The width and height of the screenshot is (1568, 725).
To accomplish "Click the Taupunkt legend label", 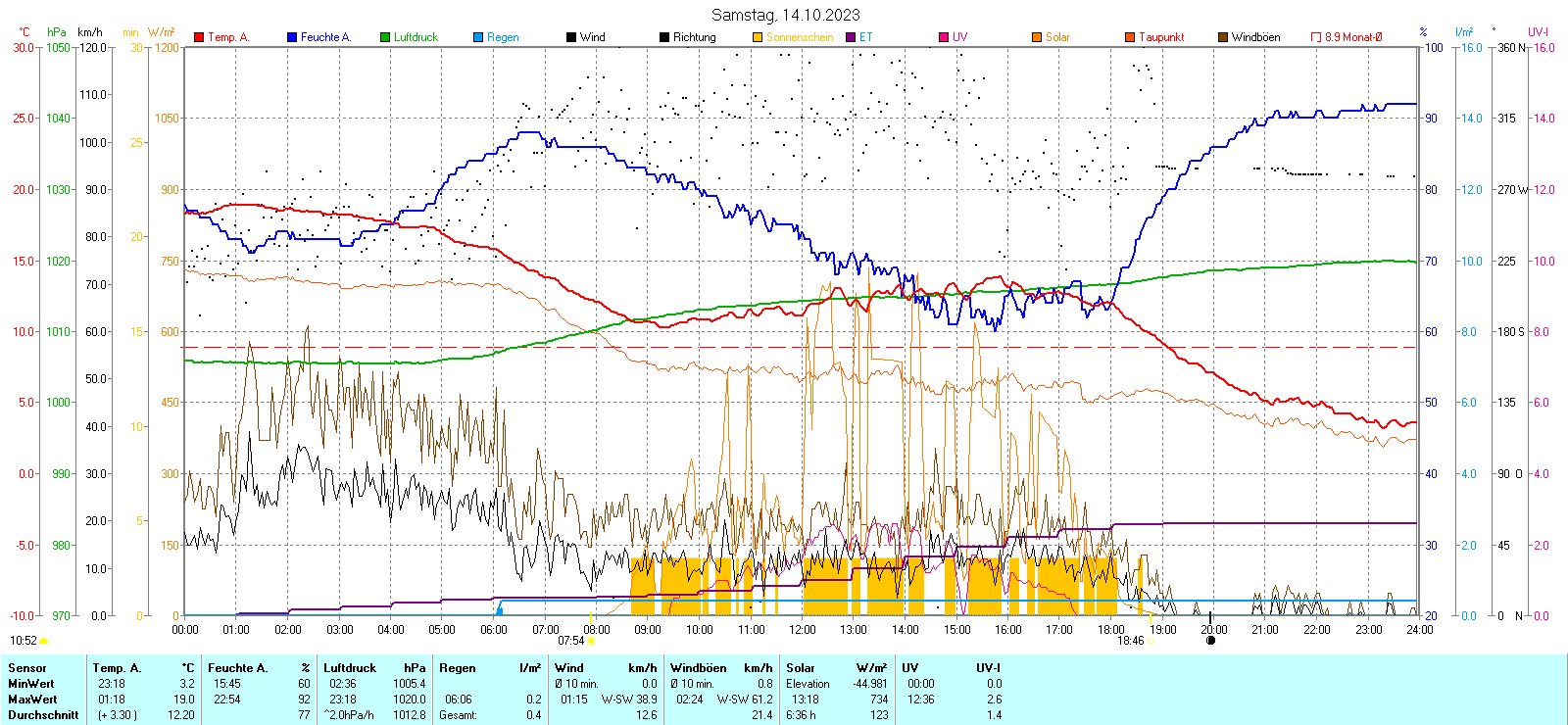I will (x=1161, y=37).
